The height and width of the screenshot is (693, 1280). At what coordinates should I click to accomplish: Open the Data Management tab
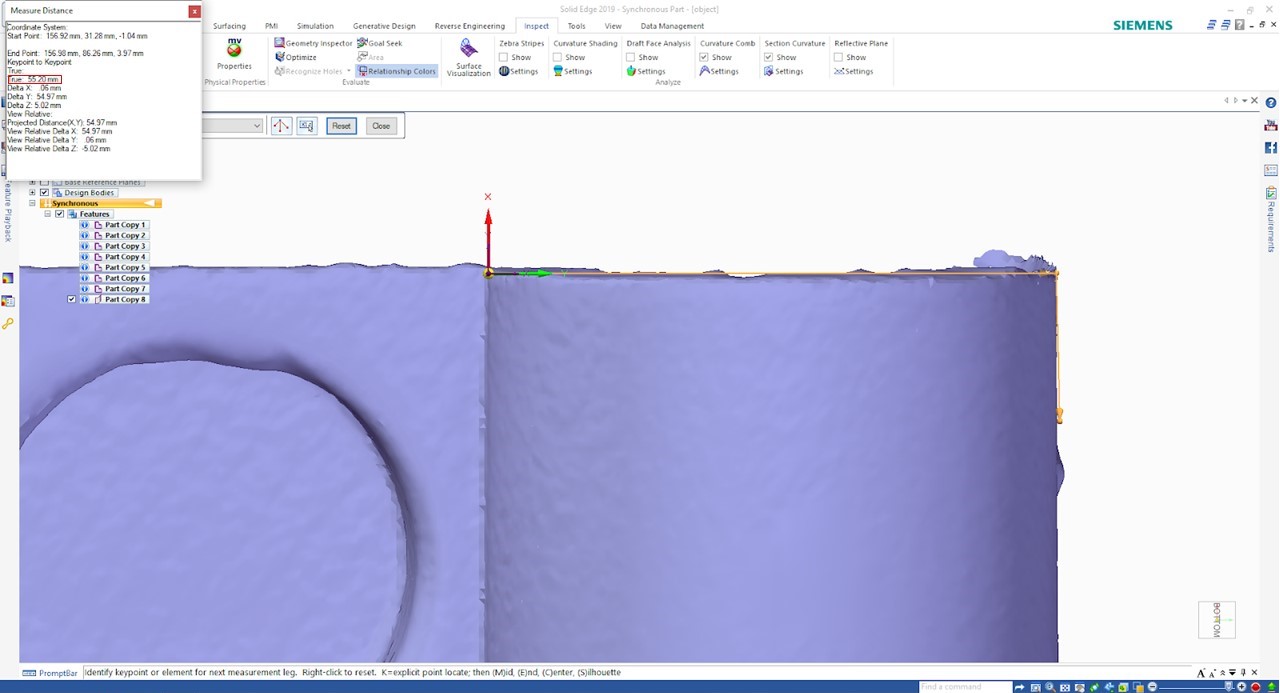672,26
